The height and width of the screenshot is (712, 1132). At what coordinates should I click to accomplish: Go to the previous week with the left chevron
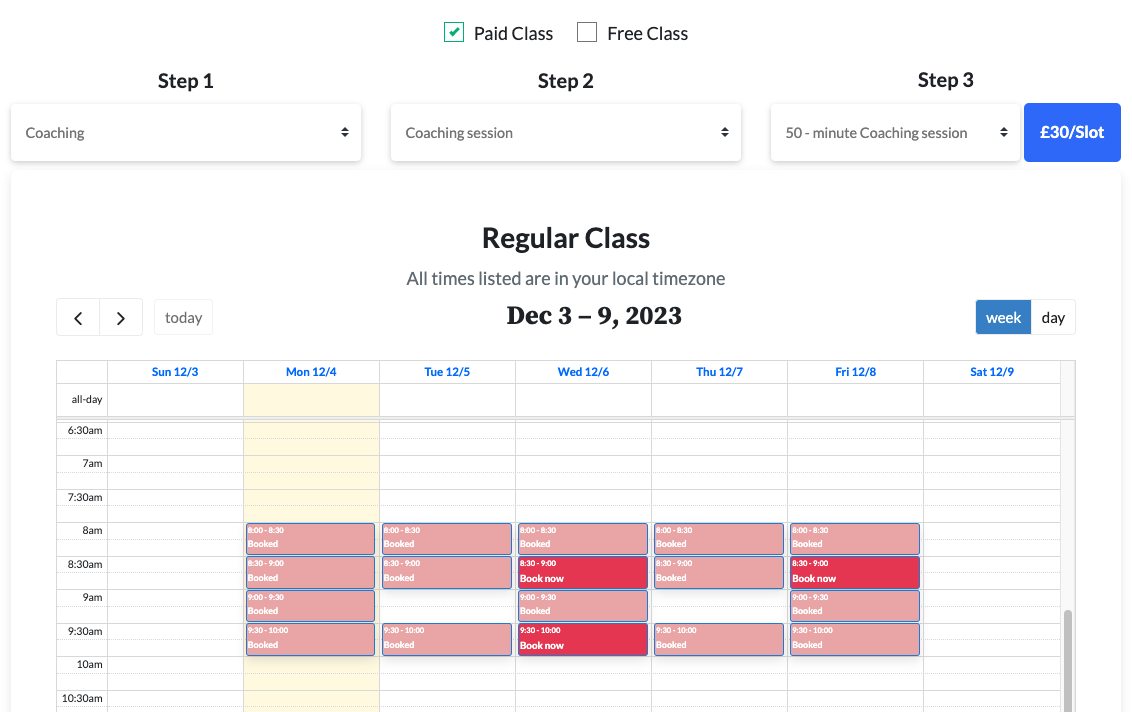[x=78, y=317]
